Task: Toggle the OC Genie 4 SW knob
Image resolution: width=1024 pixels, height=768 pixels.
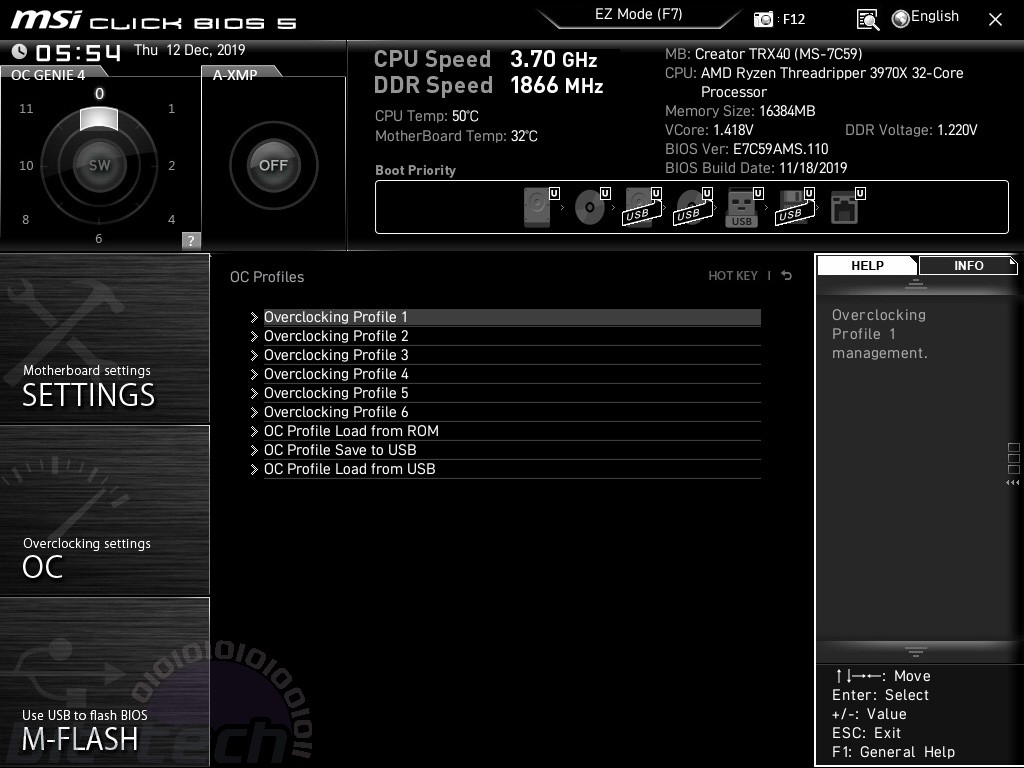Action: [99, 165]
